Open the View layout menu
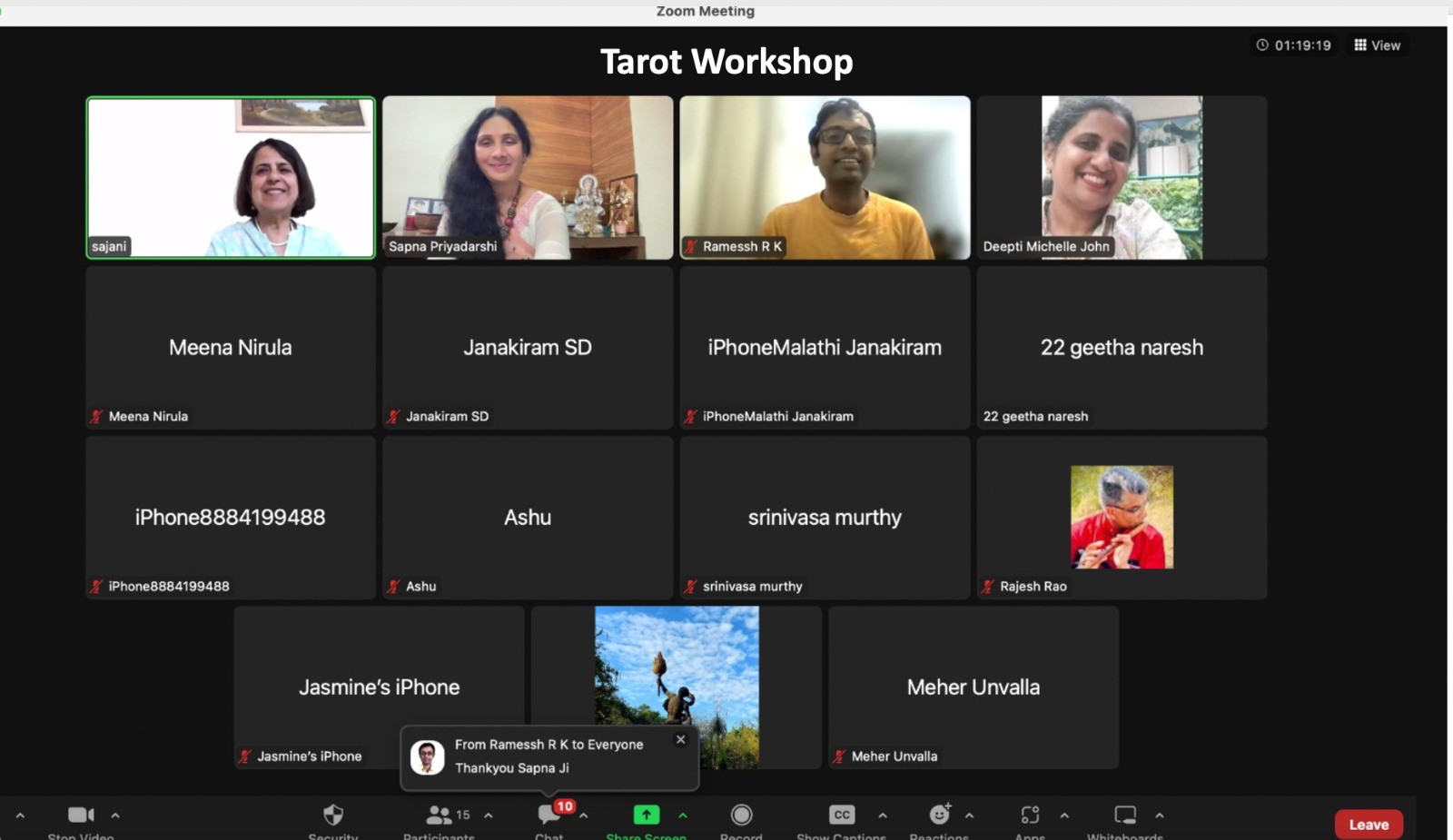The width and height of the screenshot is (1453, 840). point(1377,45)
